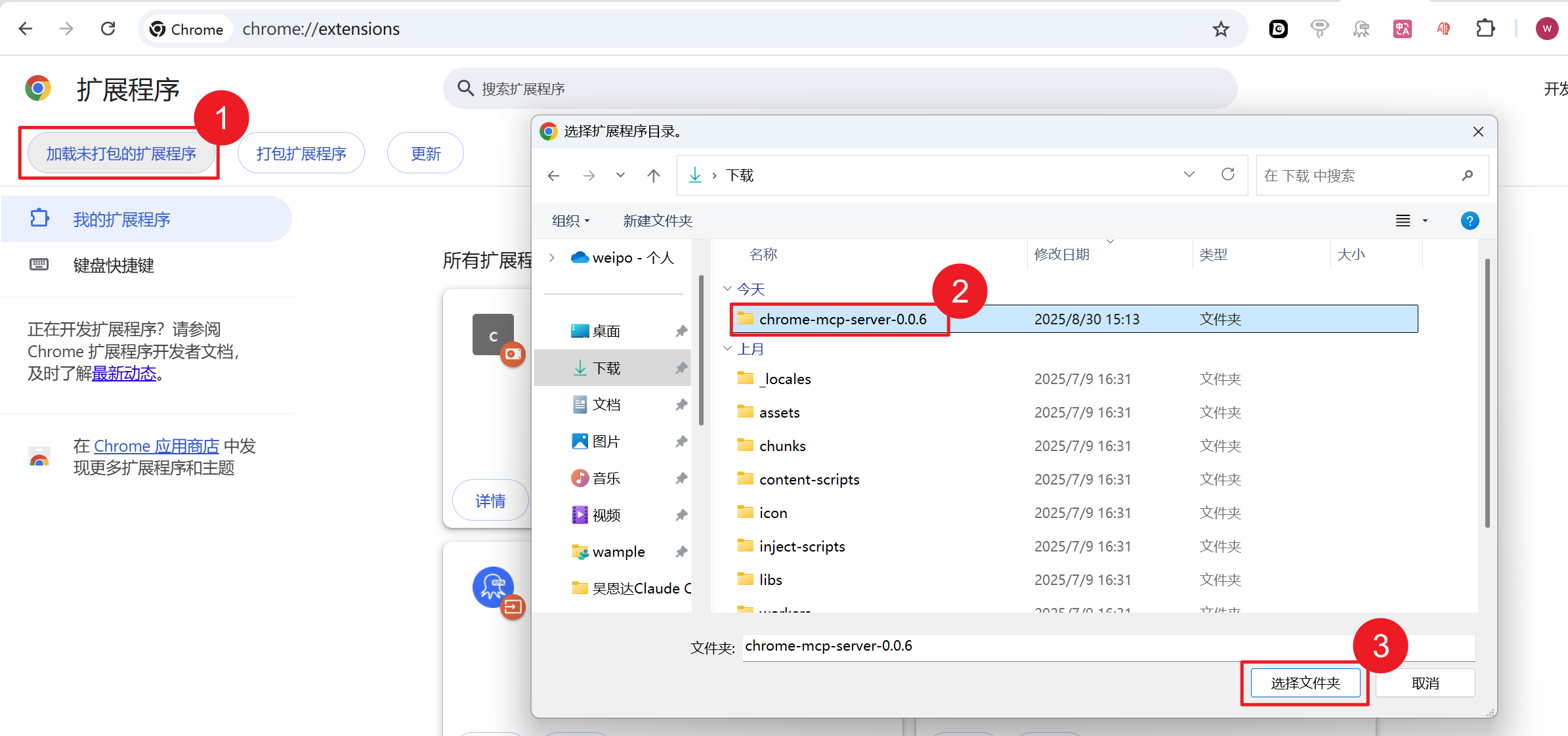Viewport: 1568px width, 736px height.
Task: Click the translate extension icon in toolbar
Action: [x=1402, y=29]
